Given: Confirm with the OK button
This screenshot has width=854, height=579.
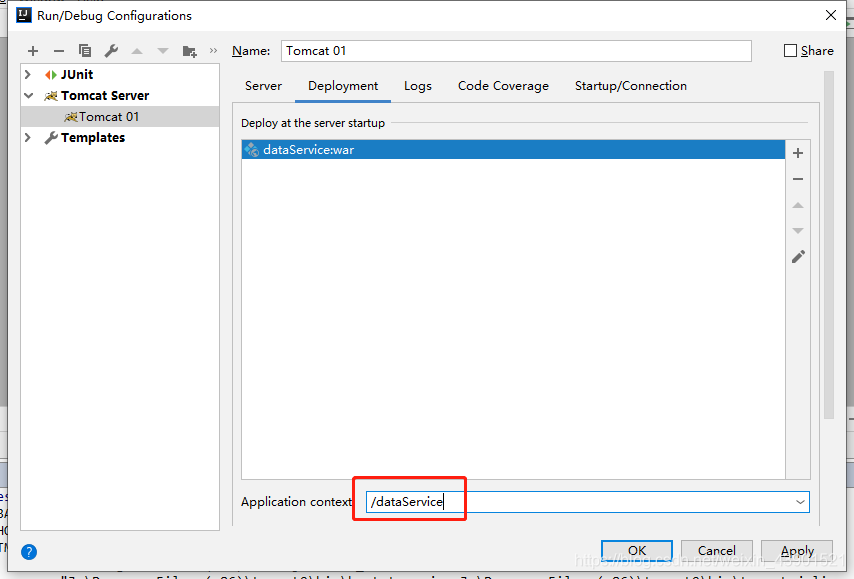Looking at the screenshot, I should tap(637, 551).
